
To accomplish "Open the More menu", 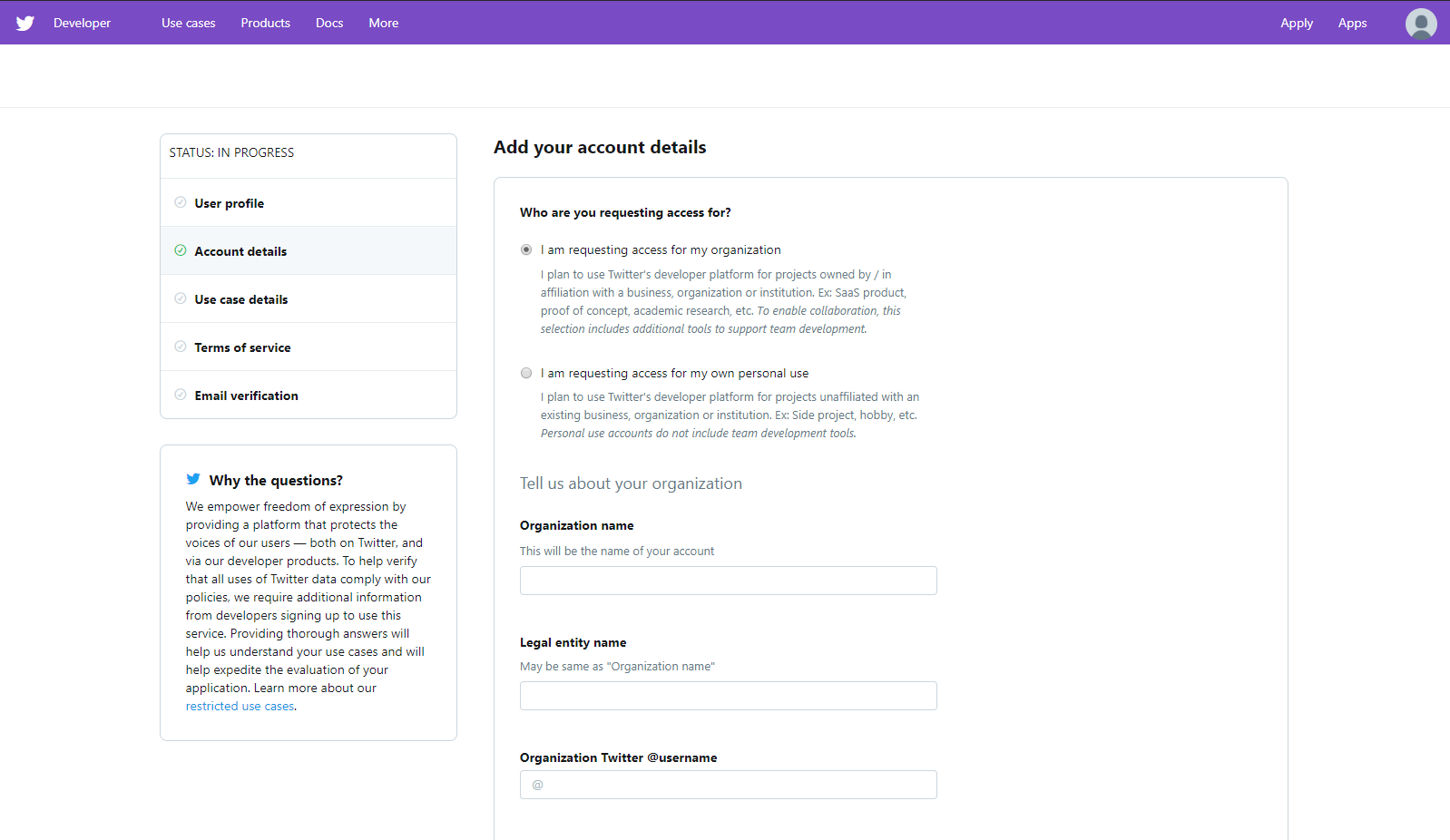I will pos(384,23).
